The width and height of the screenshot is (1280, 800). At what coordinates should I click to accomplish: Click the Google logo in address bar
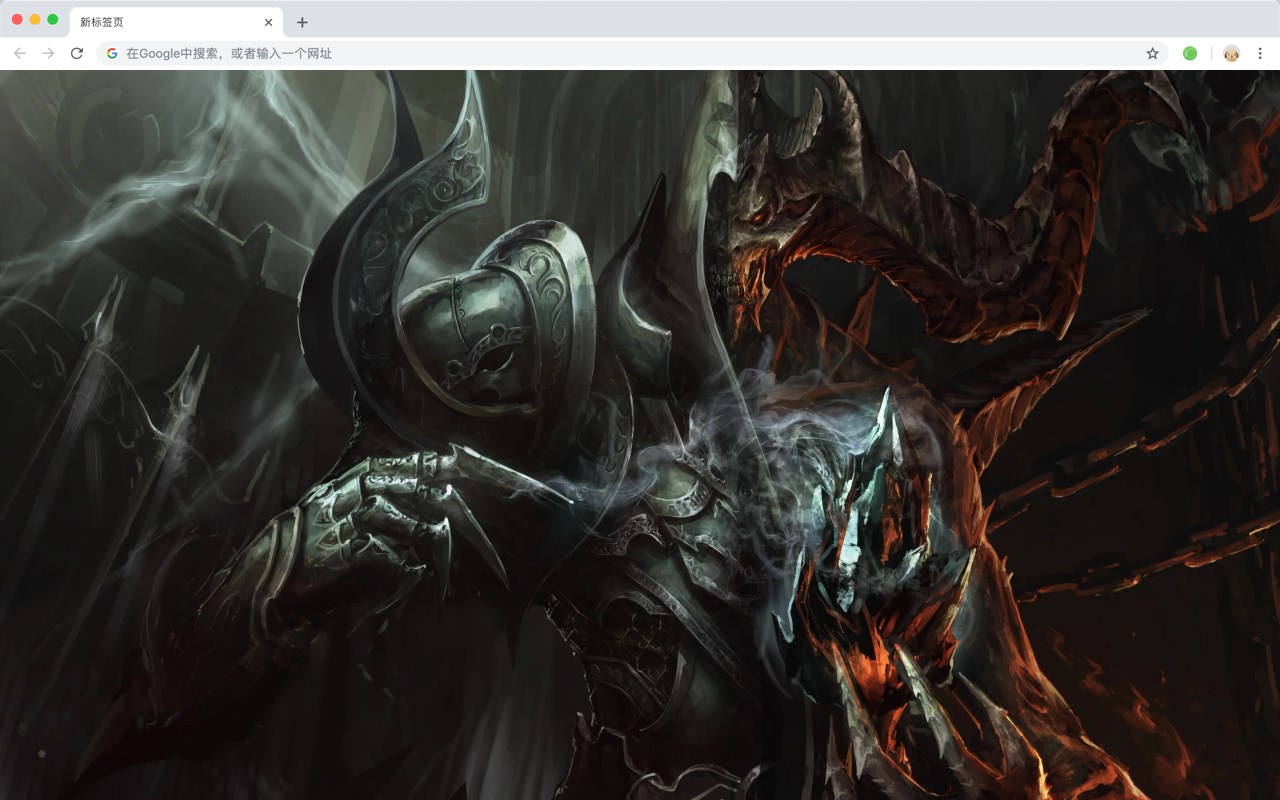tap(112, 53)
